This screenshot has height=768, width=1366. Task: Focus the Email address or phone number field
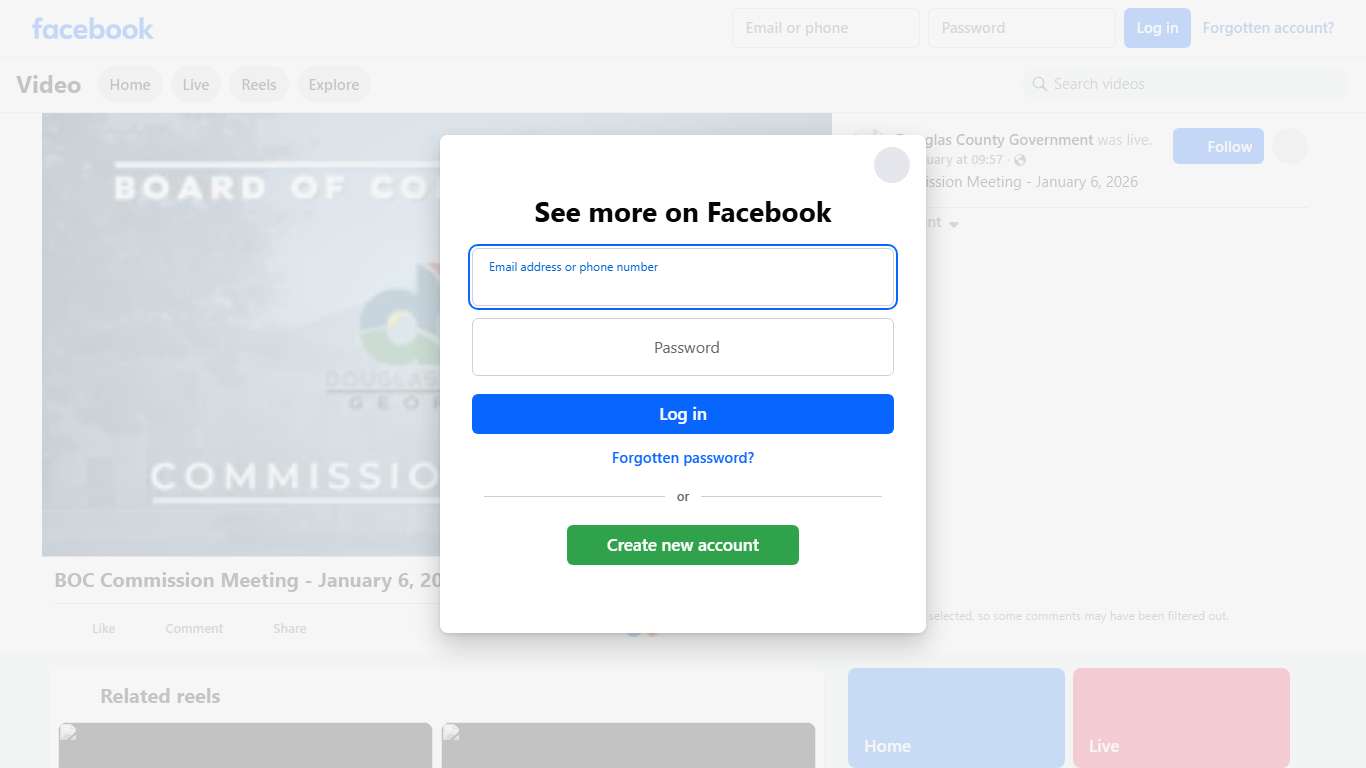[683, 277]
